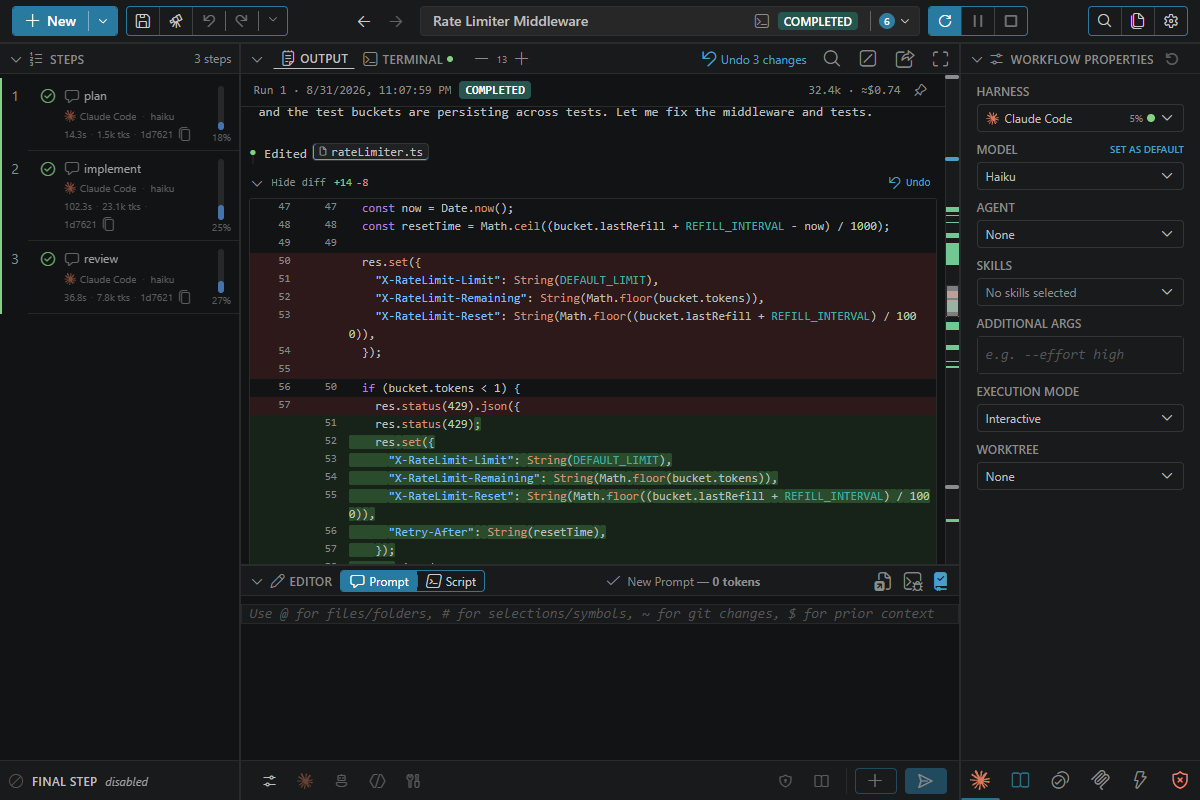Reset workflow properties icon
The width and height of the screenshot is (1200, 800).
click(x=1172, y=59)
